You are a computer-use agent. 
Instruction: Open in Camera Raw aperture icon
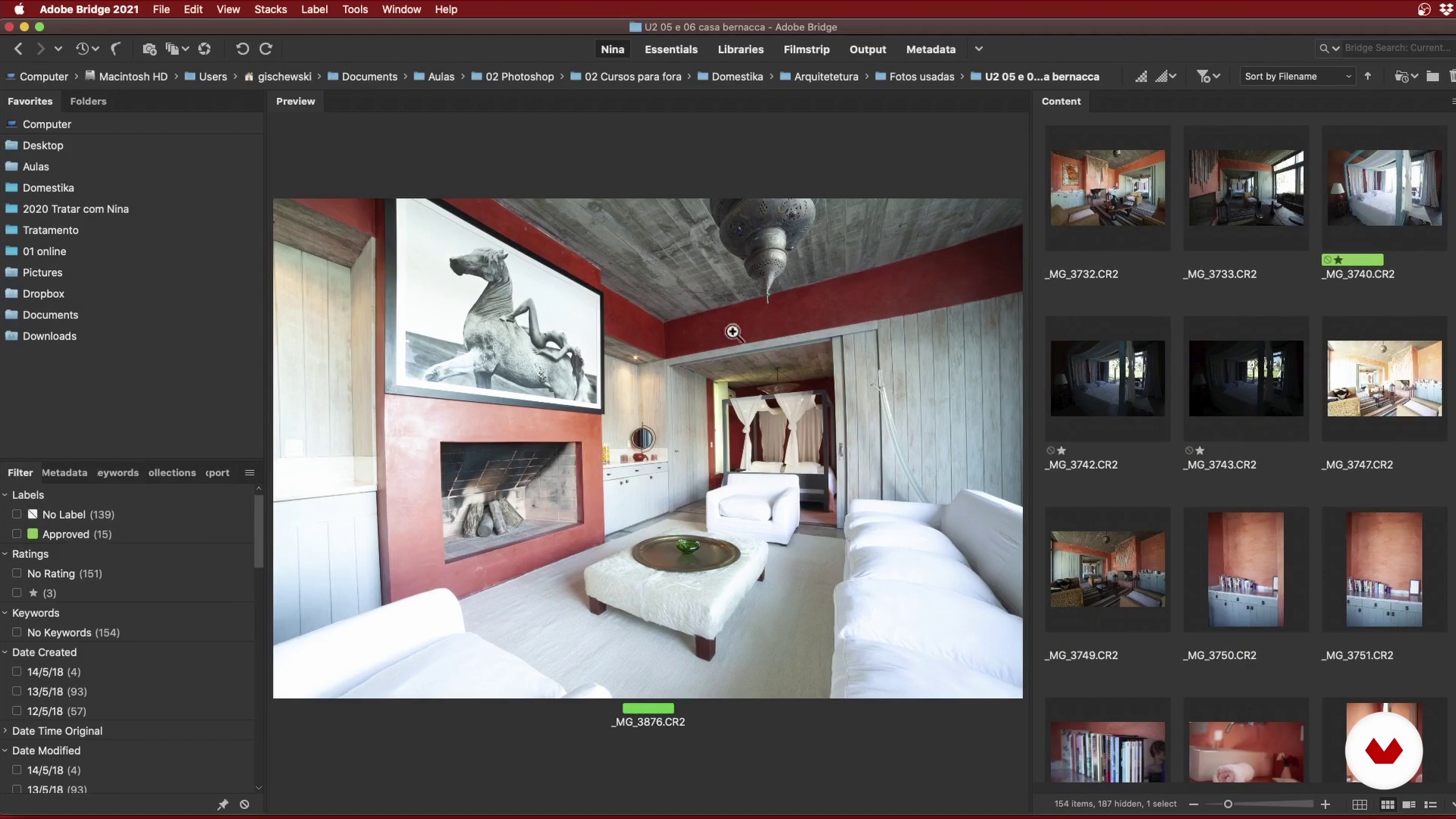205,49
